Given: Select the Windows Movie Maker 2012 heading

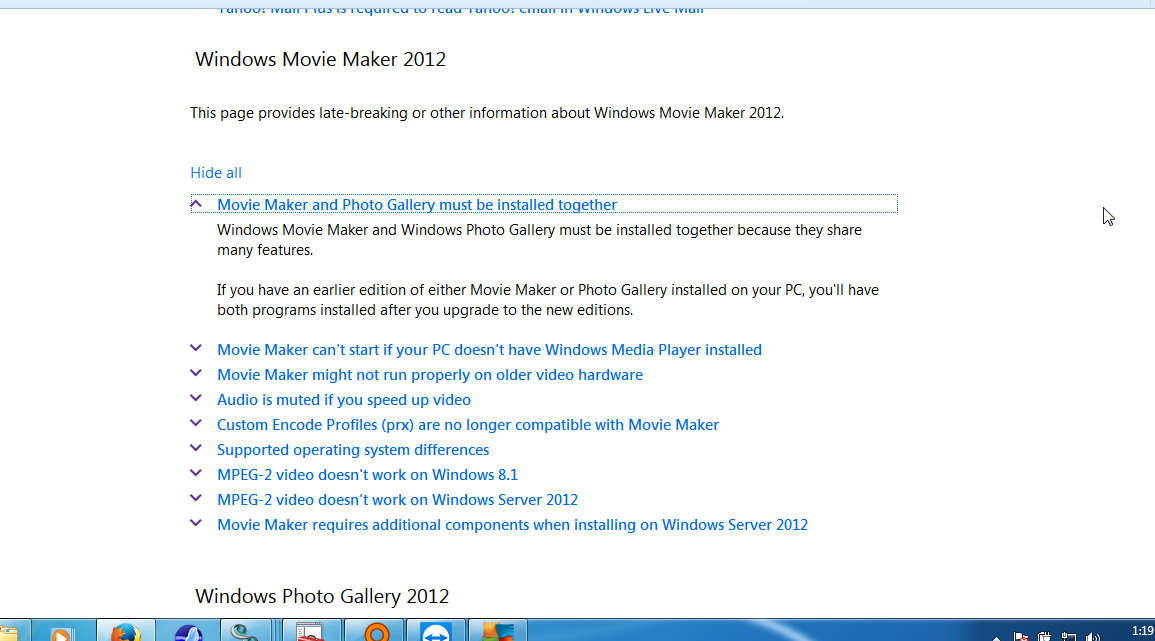Looking at the screenshot, I should coord(320,60).
